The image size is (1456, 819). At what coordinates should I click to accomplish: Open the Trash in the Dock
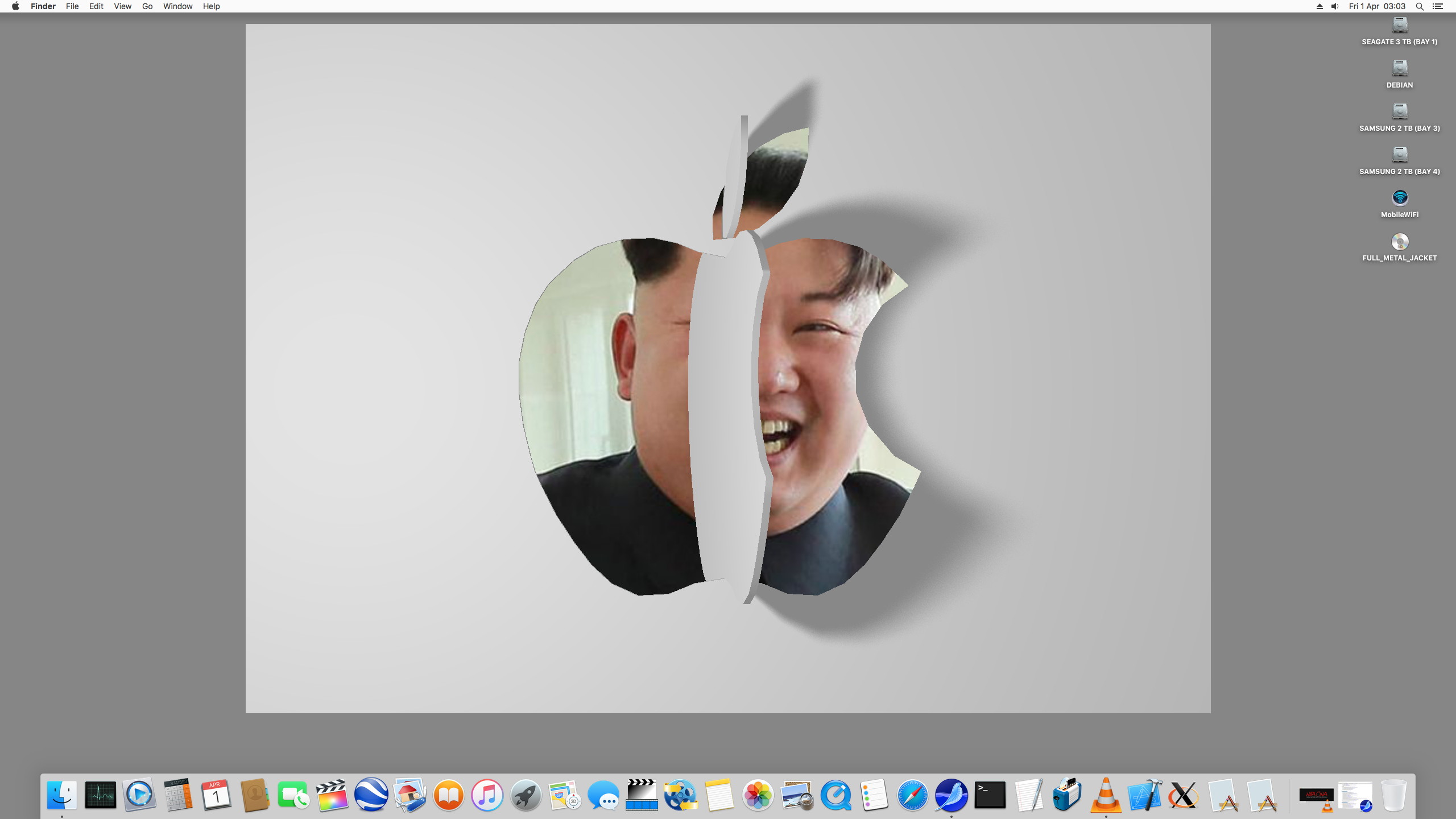tap(1393, 795)
